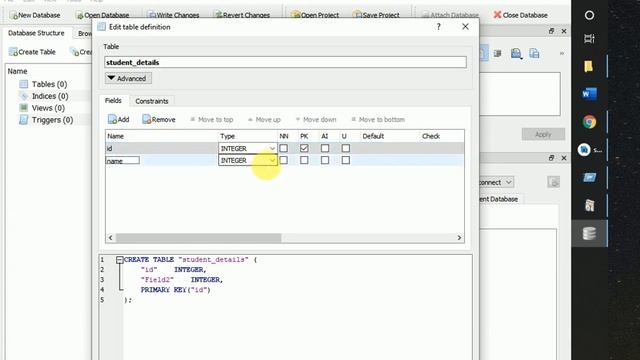Click Move down button
The width and height of the screenshot is (640, 360).
(316, 120)
